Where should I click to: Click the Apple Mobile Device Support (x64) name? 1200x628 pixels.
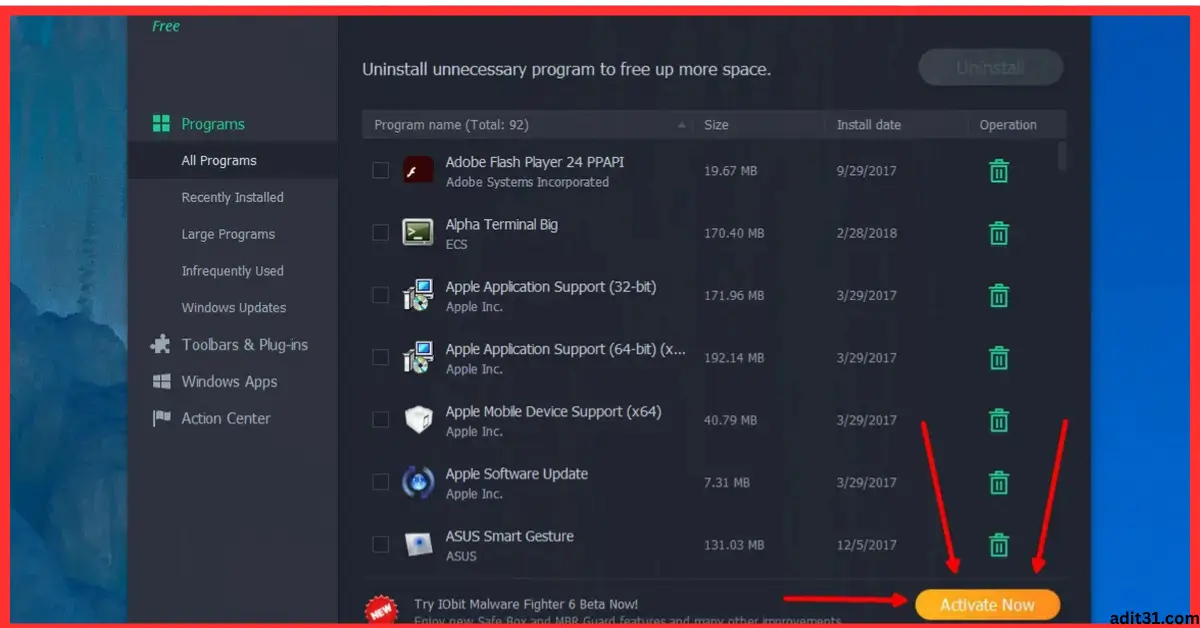(x=553, y=411)
